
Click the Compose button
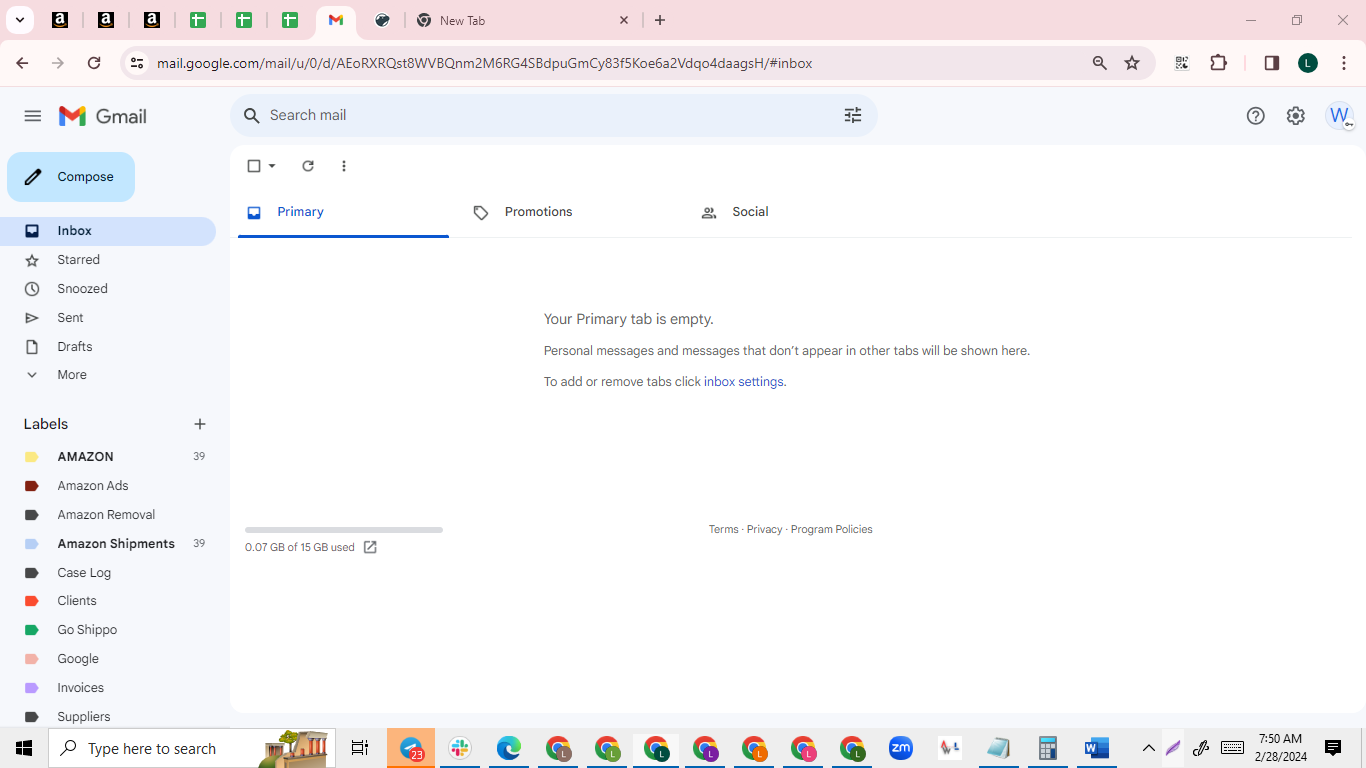[71, 177]
